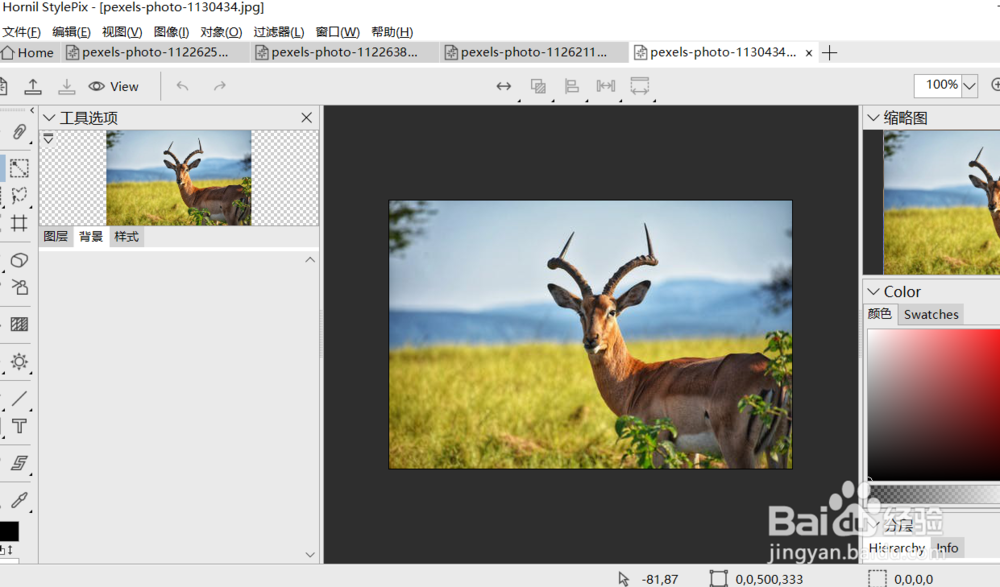Switch to the 背景 tab
The height and width of the screenshot is (587, 1000).
[91, 237]
